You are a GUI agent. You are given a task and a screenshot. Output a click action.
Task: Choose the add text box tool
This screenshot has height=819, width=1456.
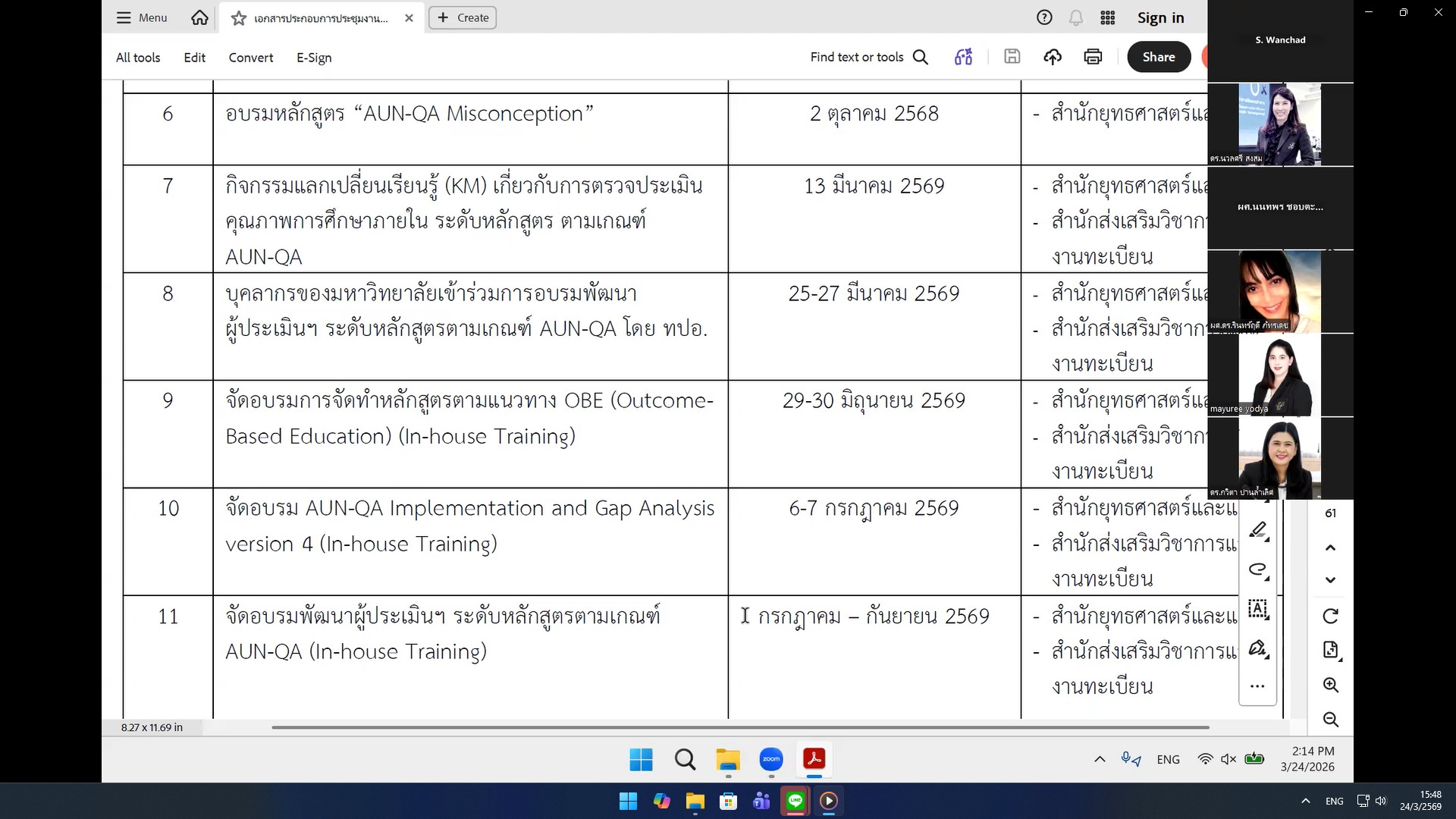1257,608
